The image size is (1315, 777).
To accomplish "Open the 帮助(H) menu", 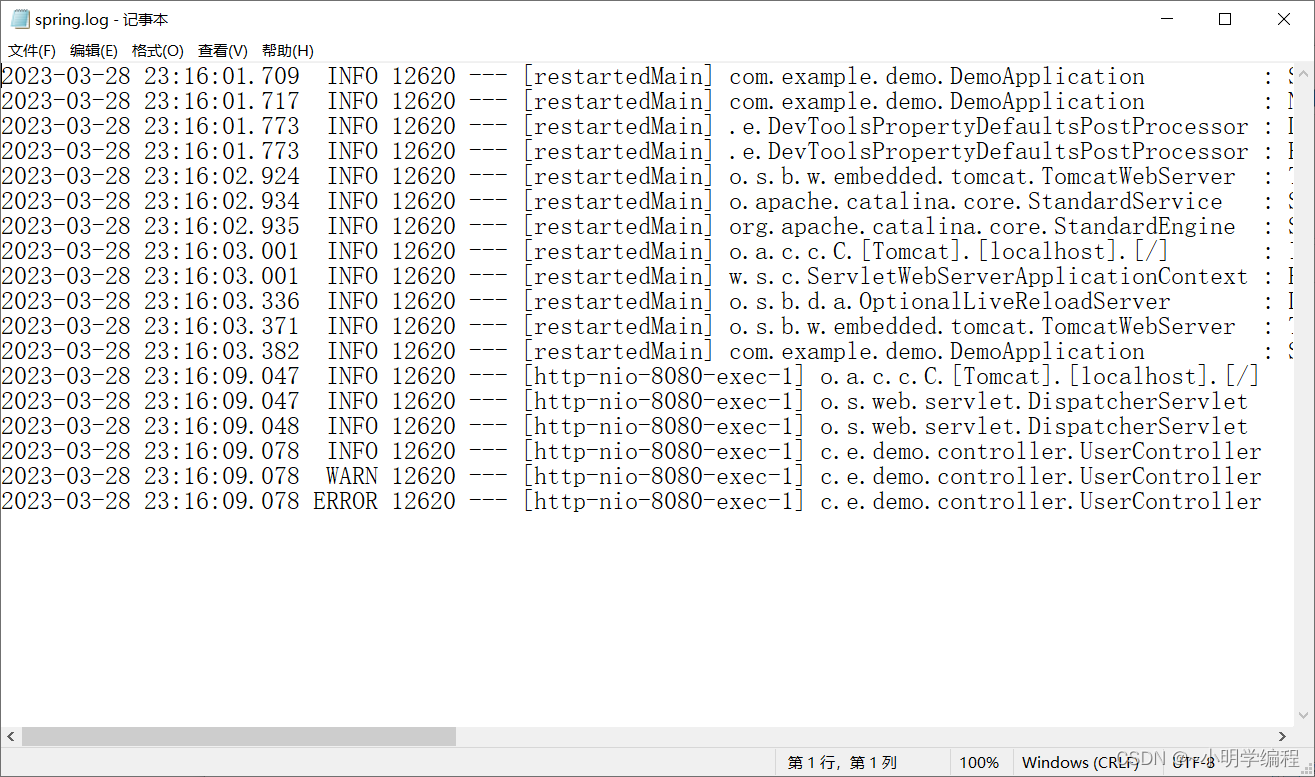I will 287,51.
